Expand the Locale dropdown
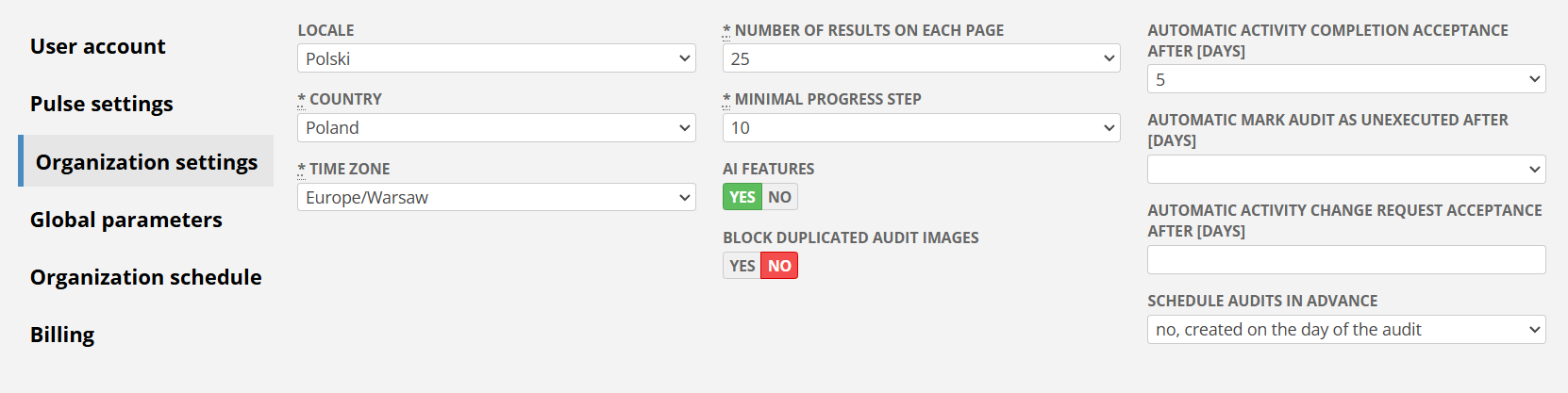1568x393 pixels. (496, 58)
